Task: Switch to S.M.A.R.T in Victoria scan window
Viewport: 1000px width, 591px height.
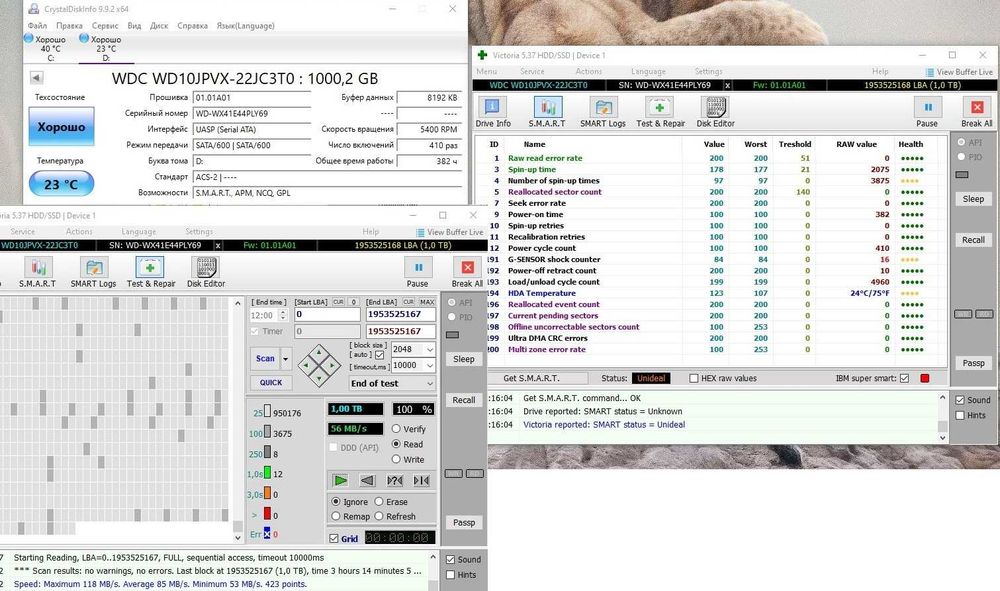Action: point(38,272)
